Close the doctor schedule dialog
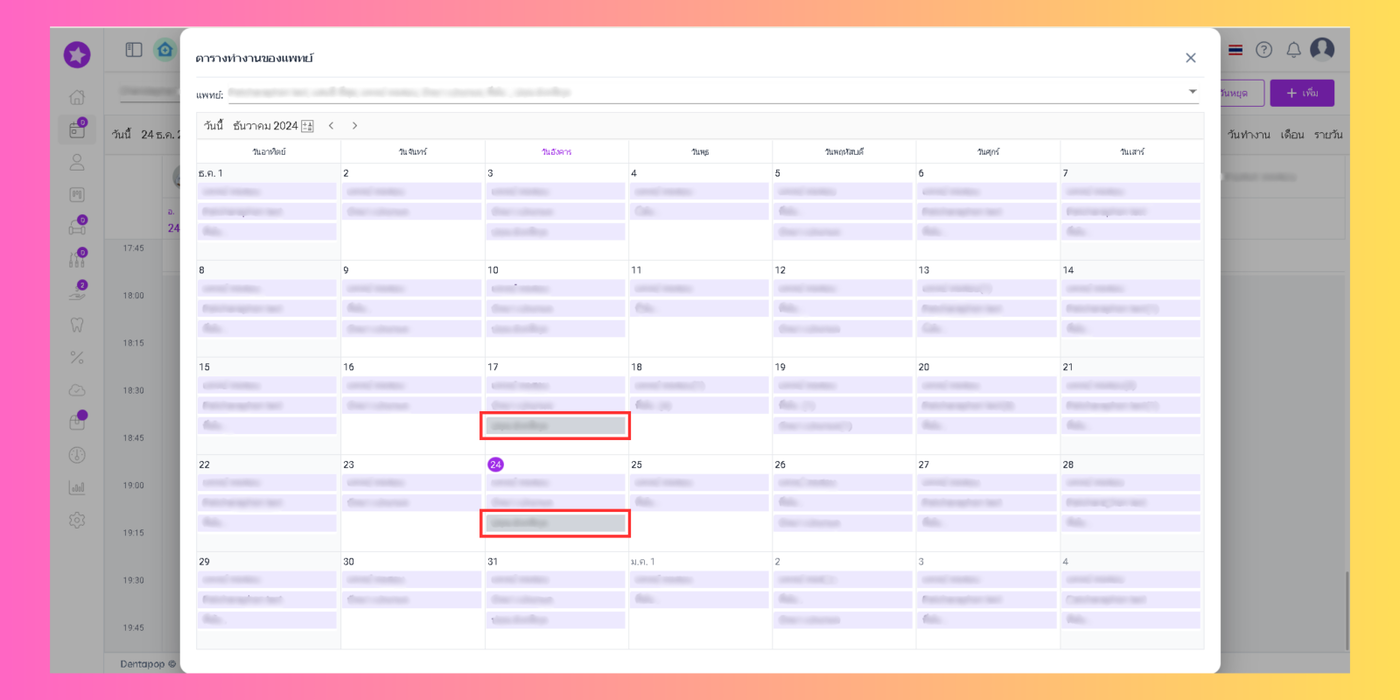 coord(1190,58)
